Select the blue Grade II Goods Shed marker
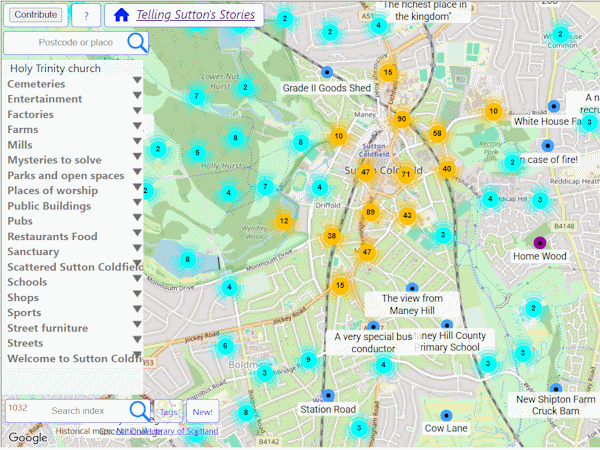This screenshot has width=600, height=450. point(327,72)
